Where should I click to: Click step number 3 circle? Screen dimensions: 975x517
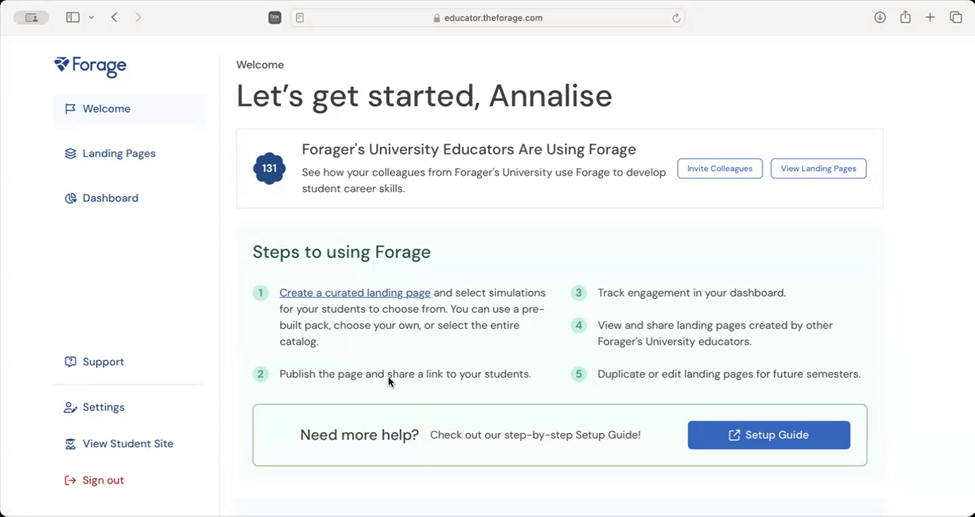pyautogui.click(x=579, y=293)
